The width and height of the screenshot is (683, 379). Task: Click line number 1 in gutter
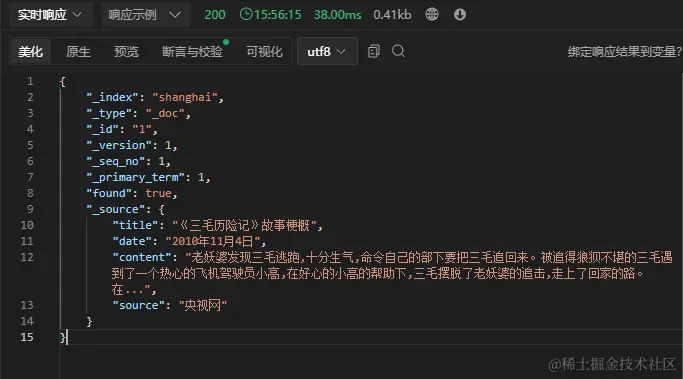(30, 81)
